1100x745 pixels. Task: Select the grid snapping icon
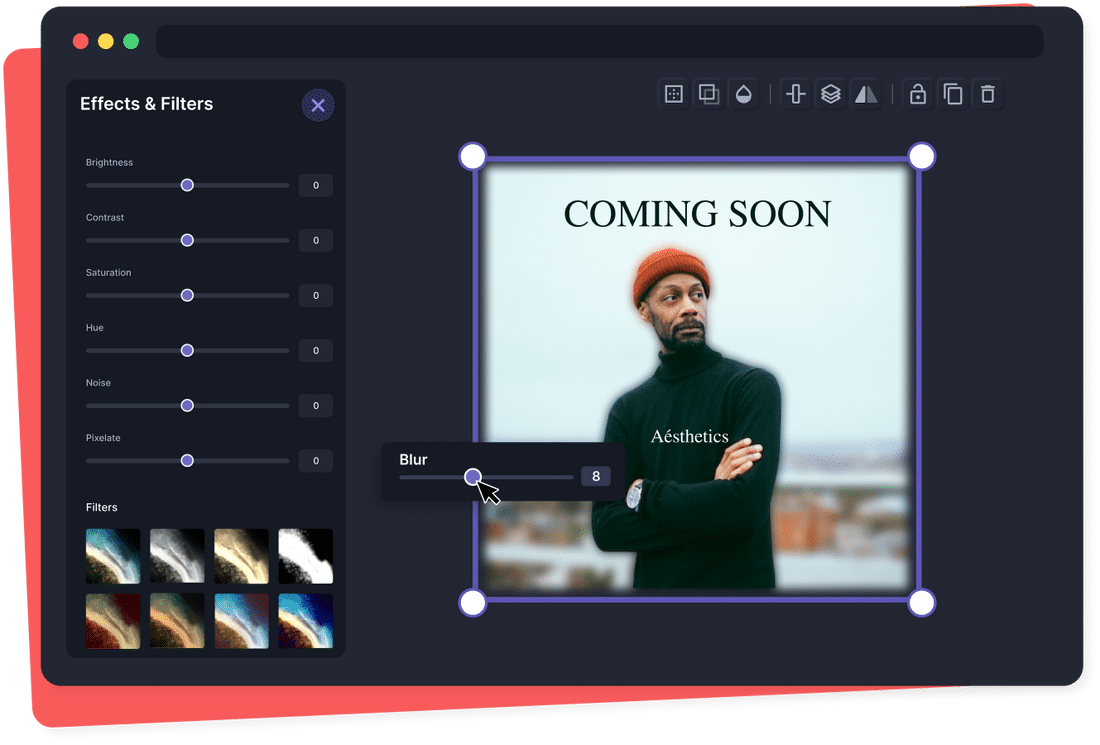[673, 93]
